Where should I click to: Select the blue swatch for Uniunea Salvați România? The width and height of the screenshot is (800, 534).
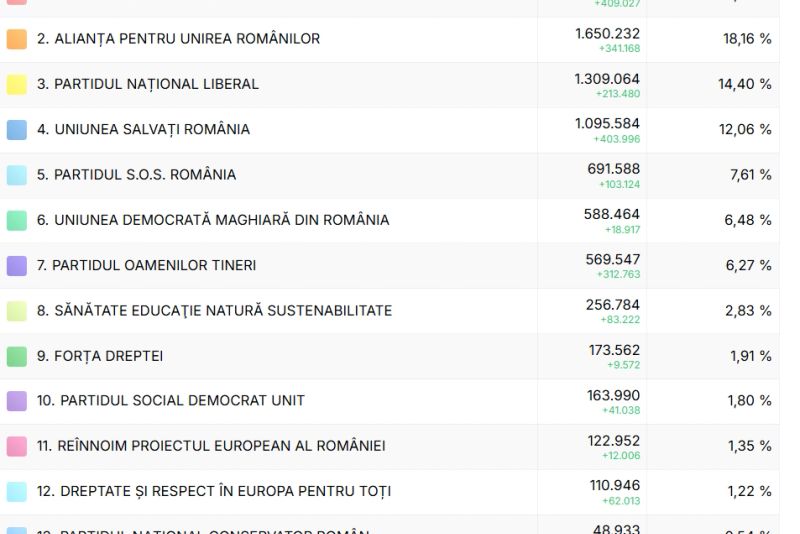[x=17, y=130]
